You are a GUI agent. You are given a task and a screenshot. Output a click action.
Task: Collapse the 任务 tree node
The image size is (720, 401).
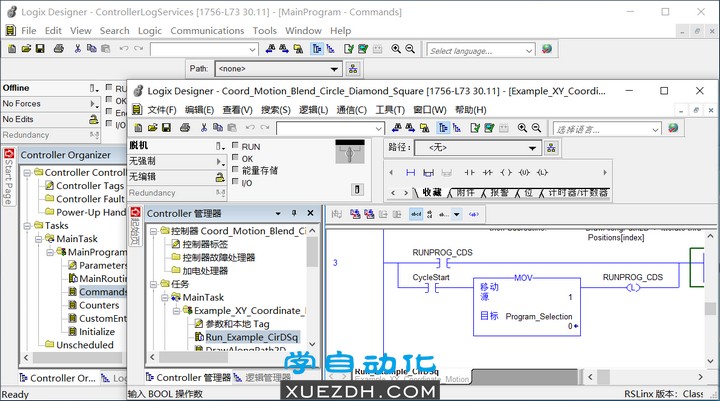coord(153,284)
